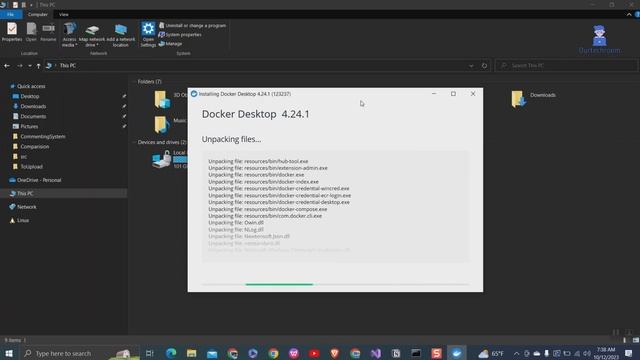The height and width of the screenshot is (360, 640).
Task: Open Notion from the taskbar
Action: 396,353
